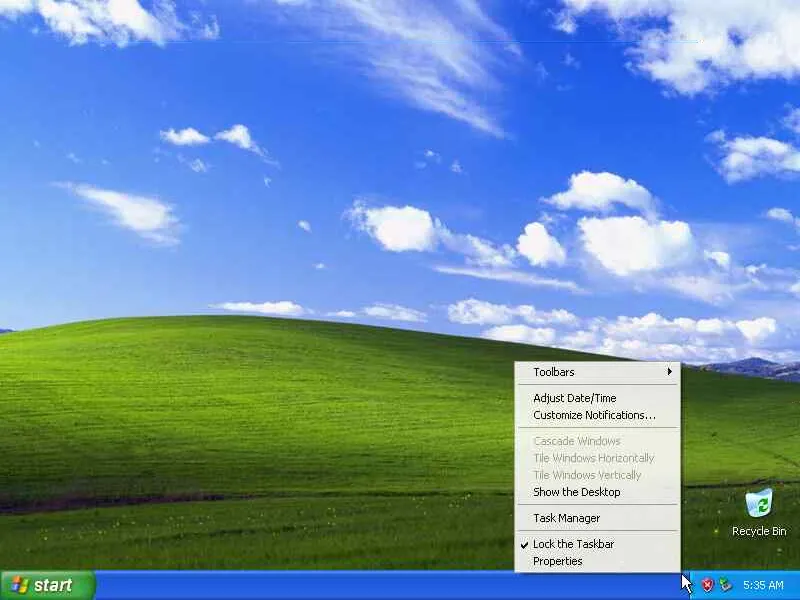This screenshot has height=600, width=800.
Task: Open Task Manager from context menu
Action: tap(598, 518)
